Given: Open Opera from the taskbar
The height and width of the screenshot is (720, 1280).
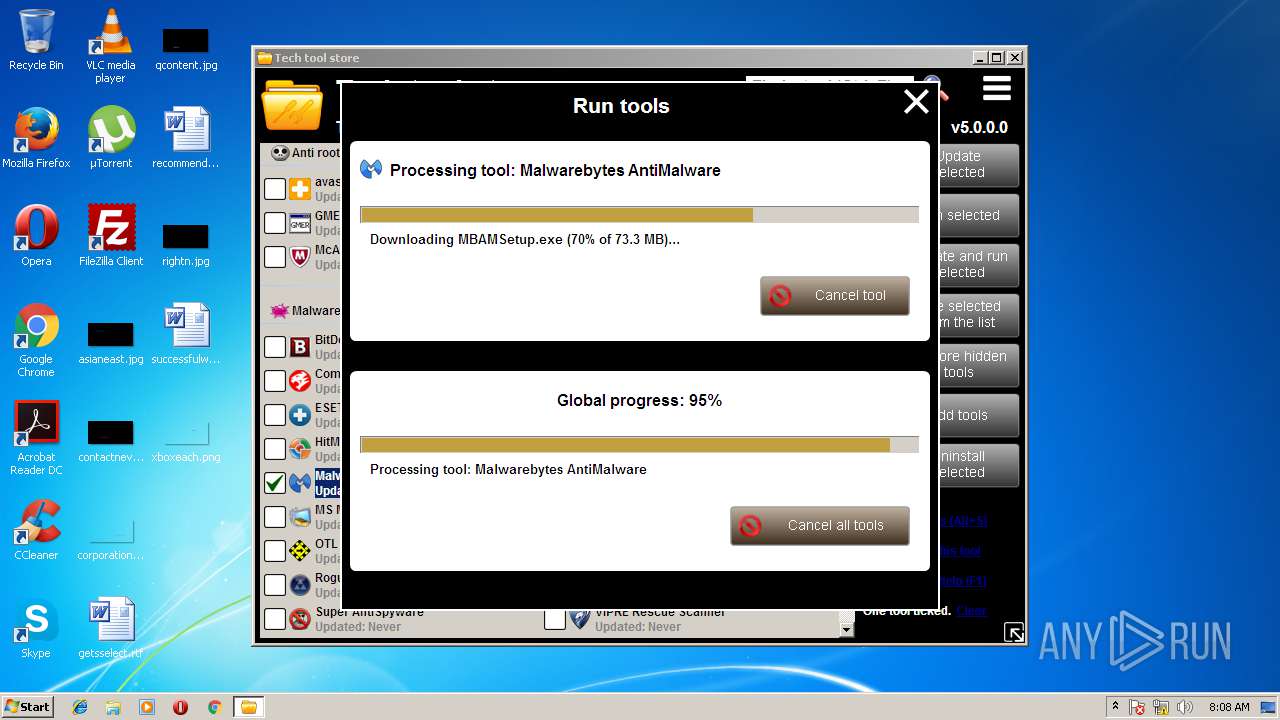Looking at the screenshot, I should point(180,707).
